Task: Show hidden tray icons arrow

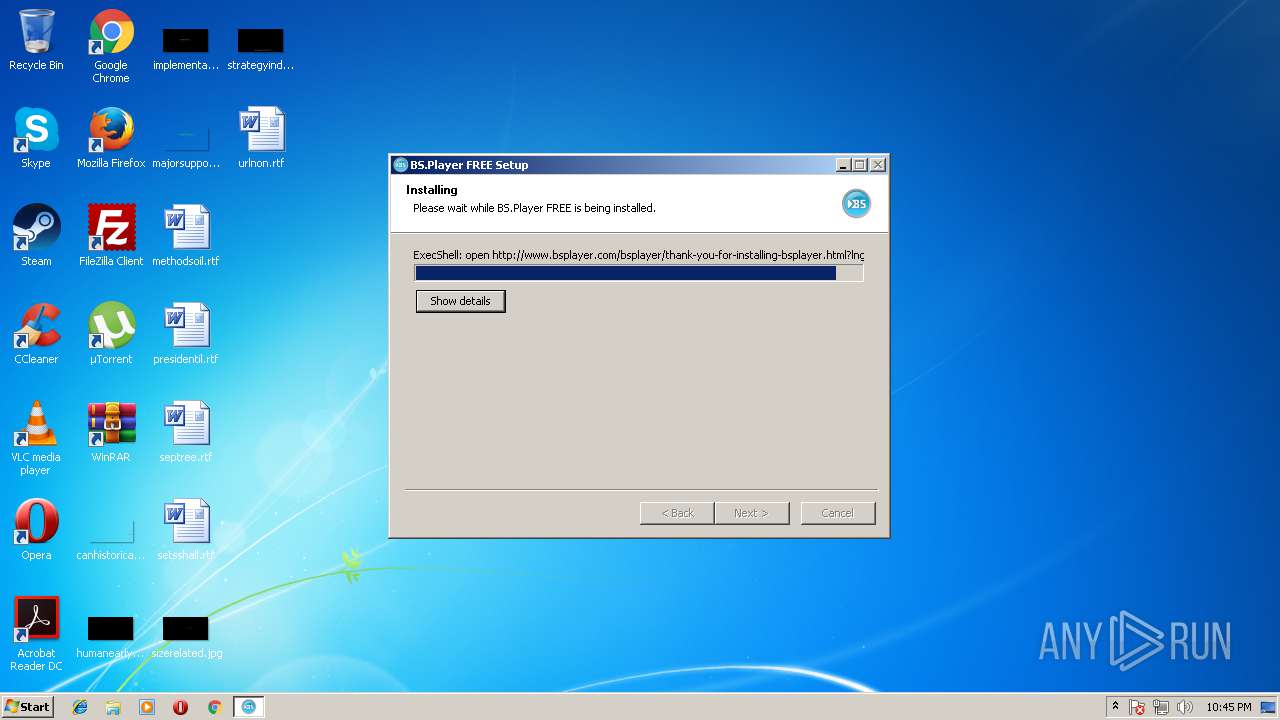Action: [1115, 707]
